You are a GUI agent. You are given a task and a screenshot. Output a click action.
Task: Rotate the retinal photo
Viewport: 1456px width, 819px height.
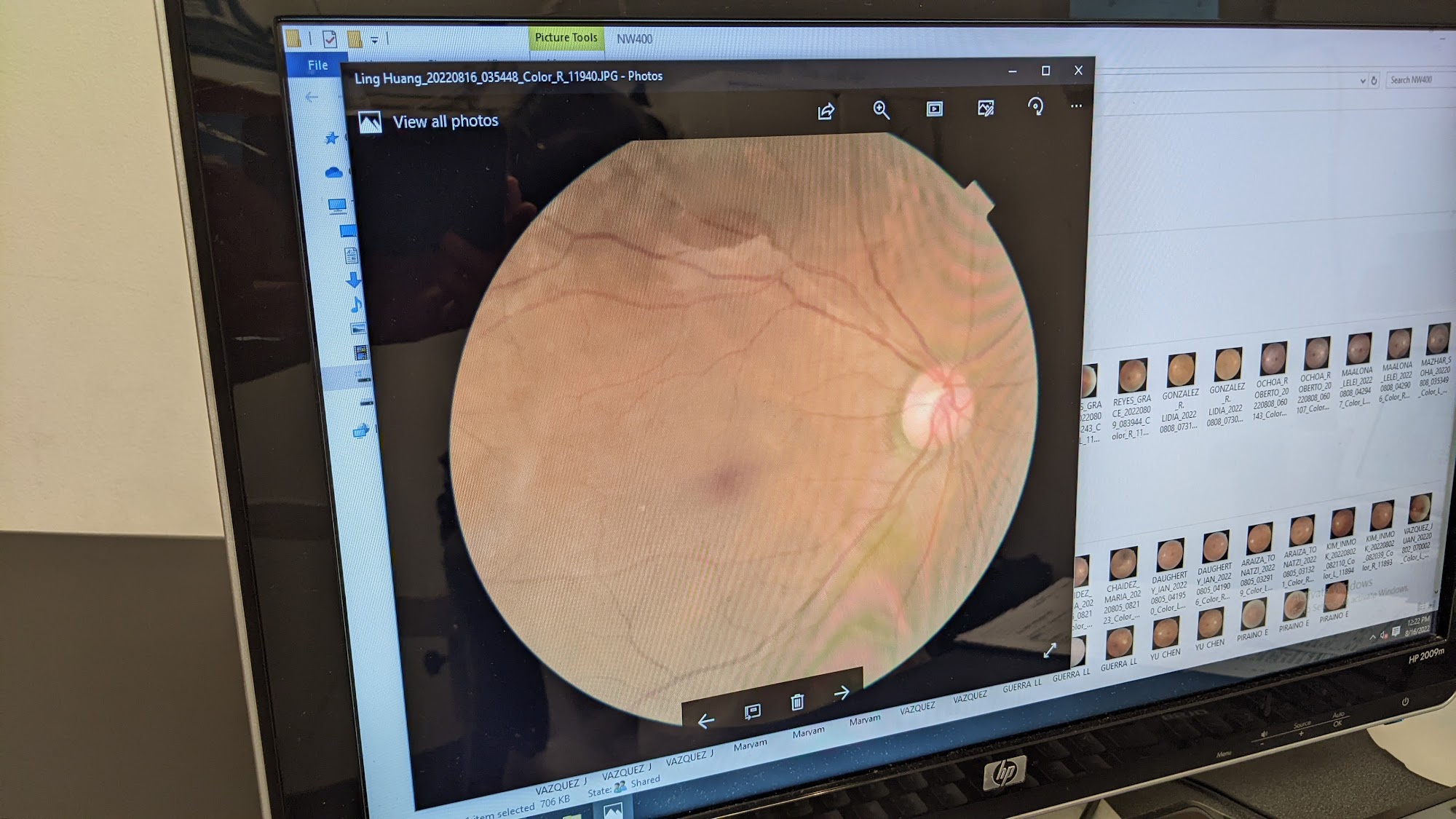pyautogui.click(x=1035, y=107)
